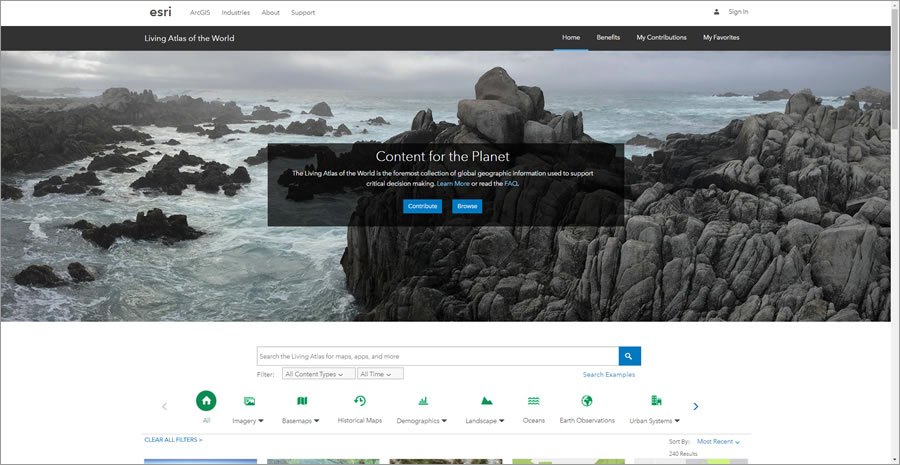The width and height of the screenshot is (900, 465).
Task: Click the Content for the Planet heading
Action: coord(443,156)
